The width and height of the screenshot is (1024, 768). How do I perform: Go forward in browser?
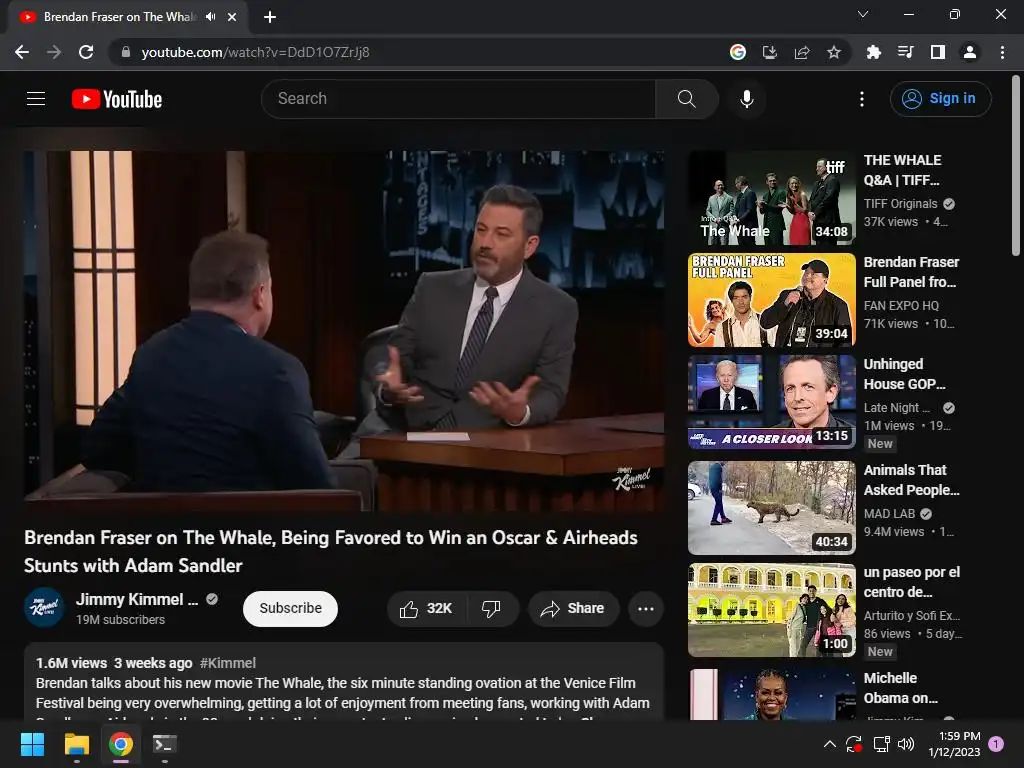pos(54,52)
